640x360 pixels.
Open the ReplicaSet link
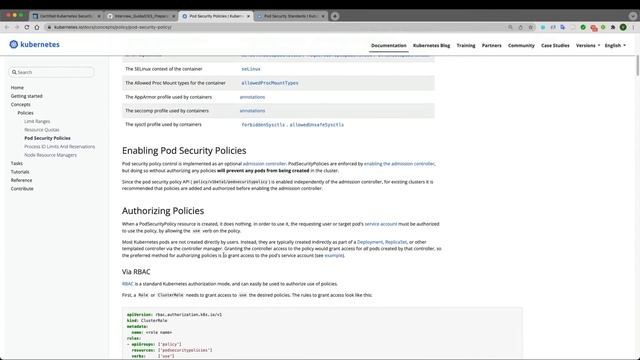396,242
